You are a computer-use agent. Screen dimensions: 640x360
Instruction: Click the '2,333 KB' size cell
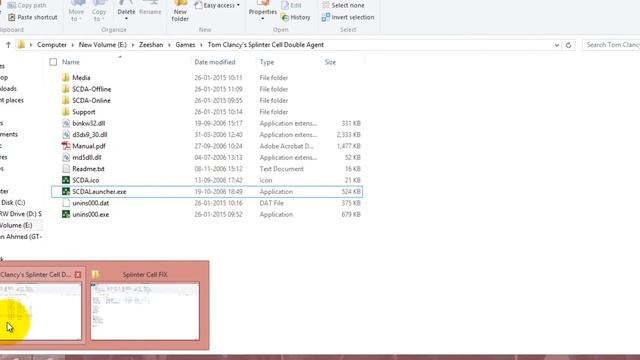click(348, 135)
